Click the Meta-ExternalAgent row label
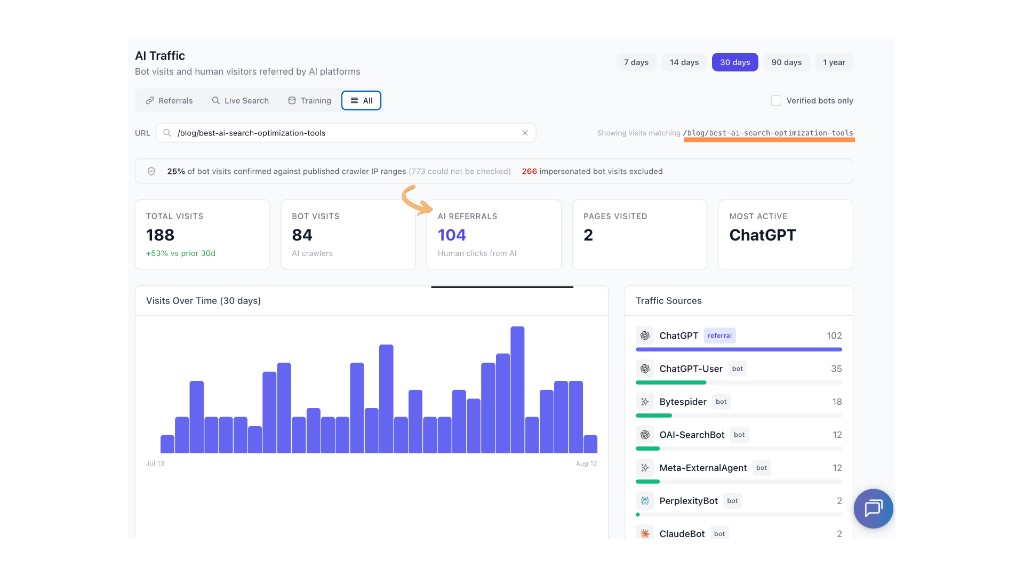This screenshot has height=576, width=1024. [703, 468]
